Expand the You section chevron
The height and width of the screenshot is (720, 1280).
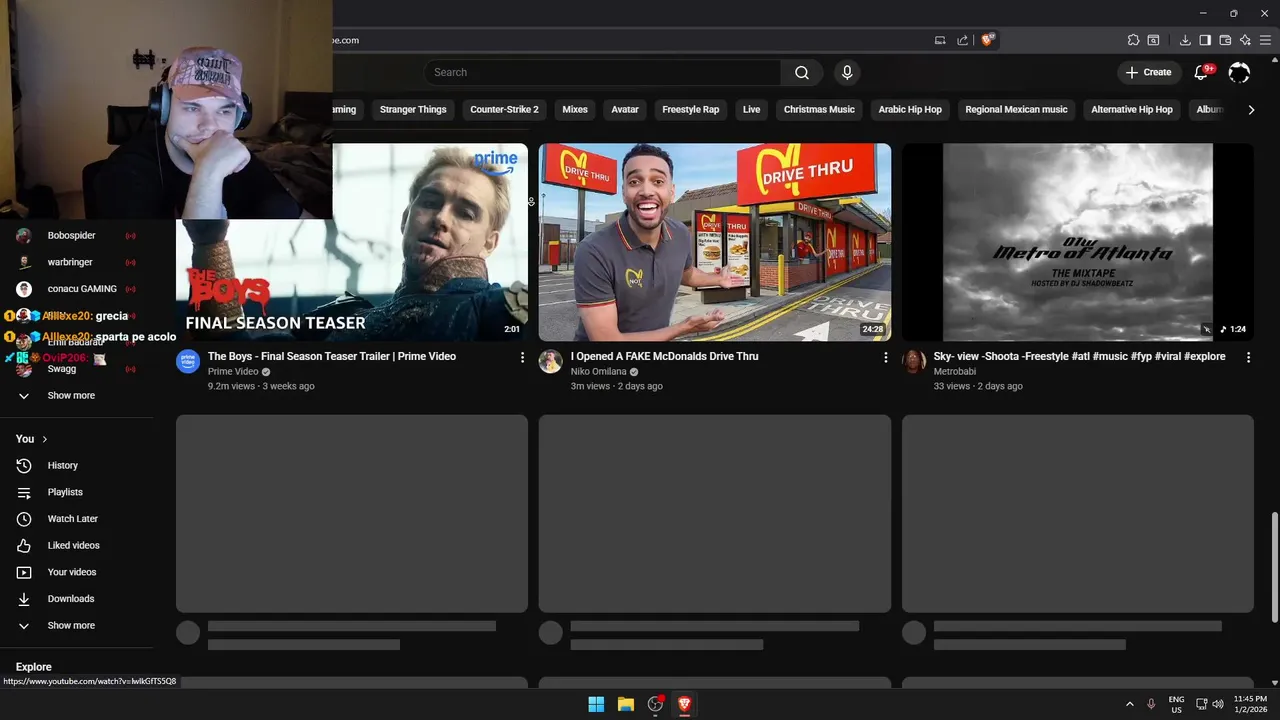45,439
